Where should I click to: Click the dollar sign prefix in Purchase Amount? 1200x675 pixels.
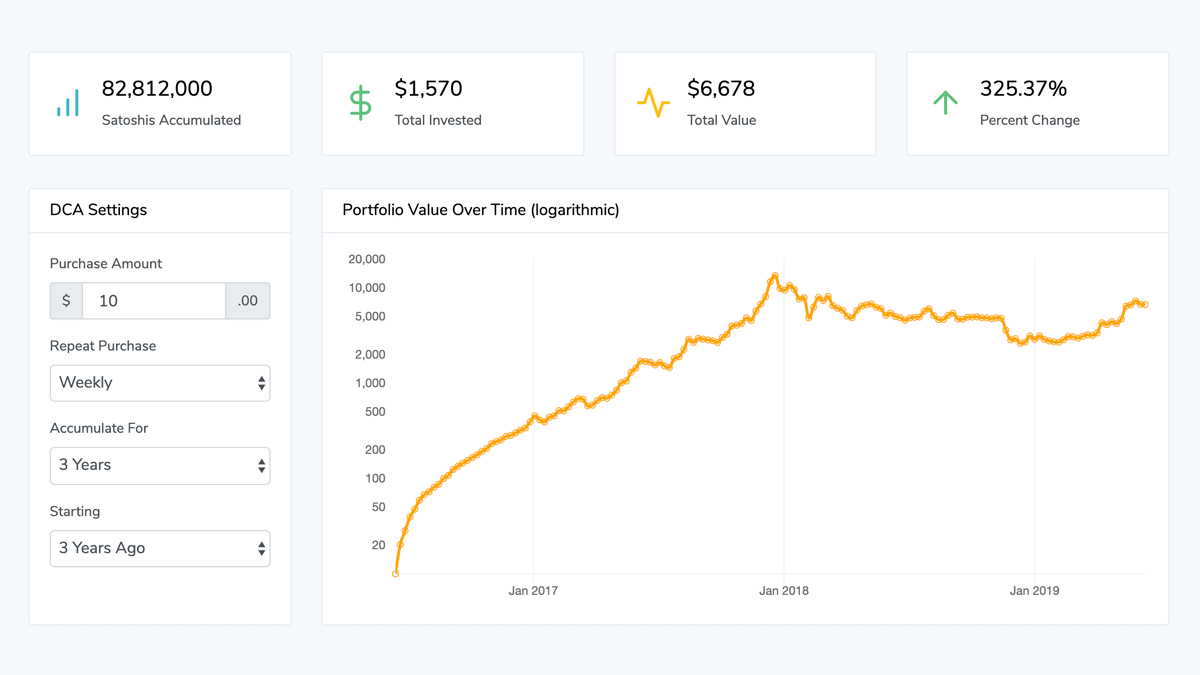[x=66, y=301]
